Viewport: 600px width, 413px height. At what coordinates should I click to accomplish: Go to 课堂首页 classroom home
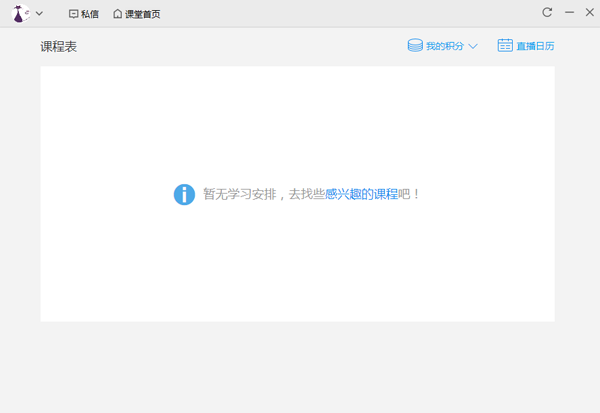point(137,14)
